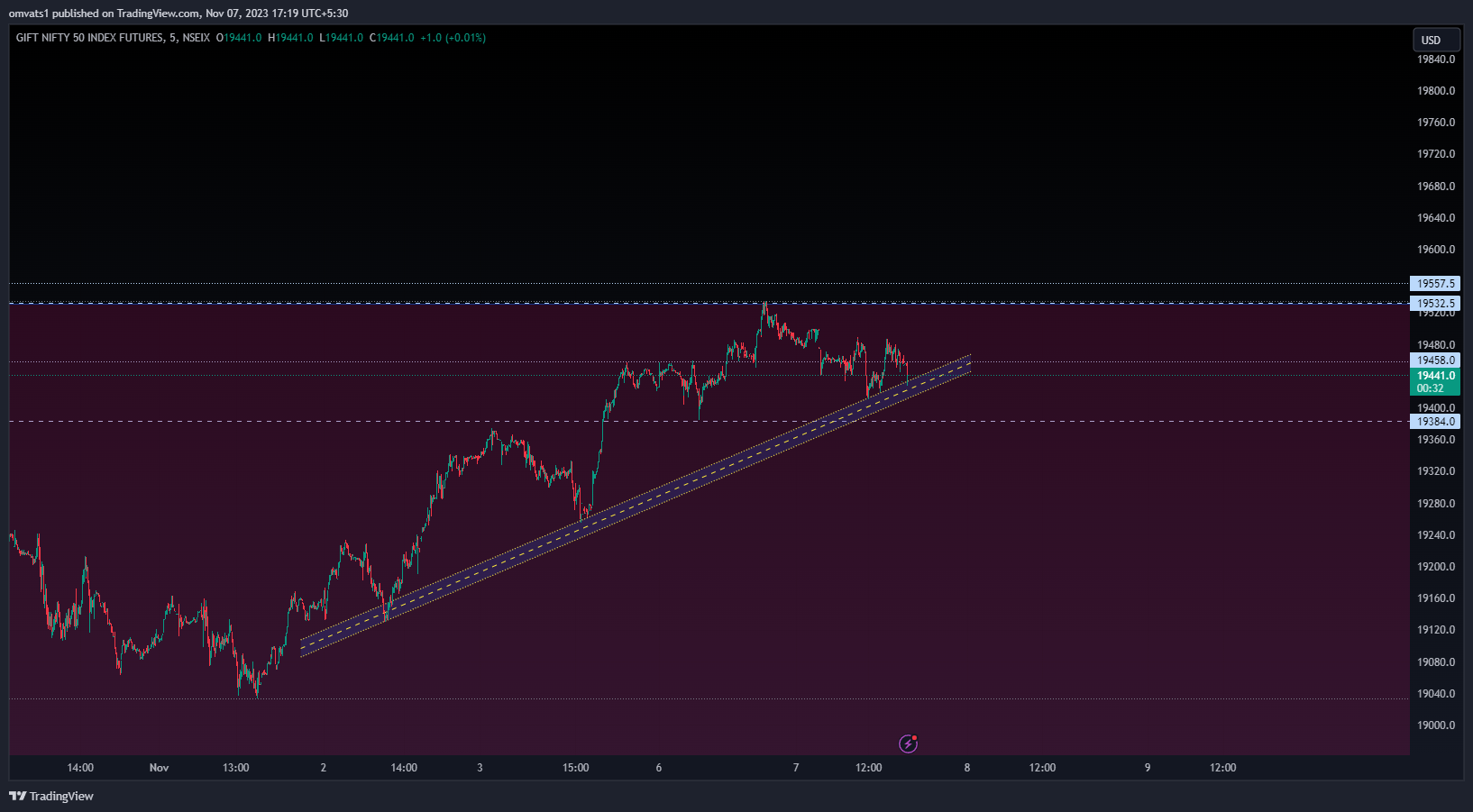The image size is (1473, 812).
Task: Click the 19040.0 price axis label
Action: coord(1436,694)
